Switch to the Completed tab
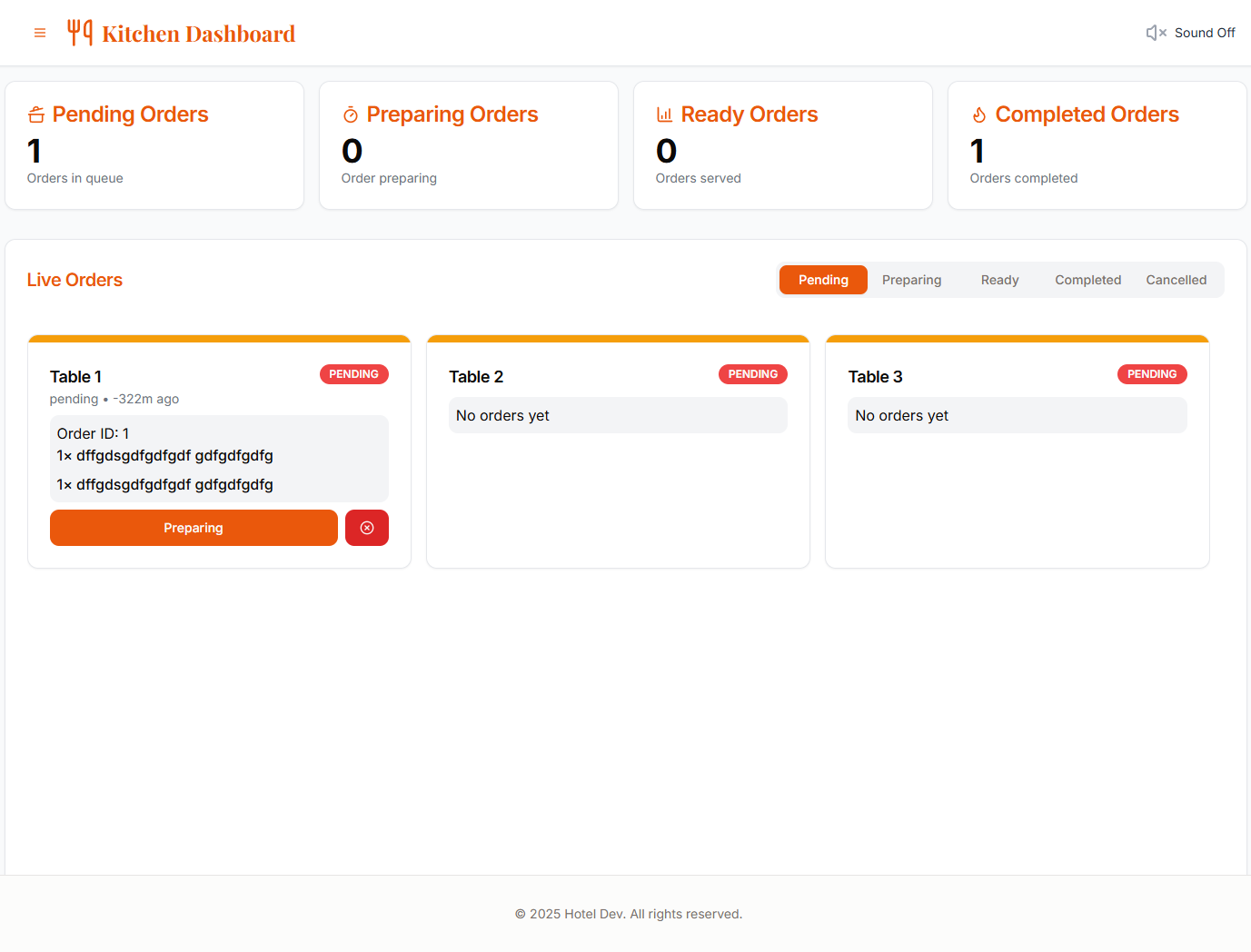Viewport: 1251px width, 952px height. [1087, 280]
